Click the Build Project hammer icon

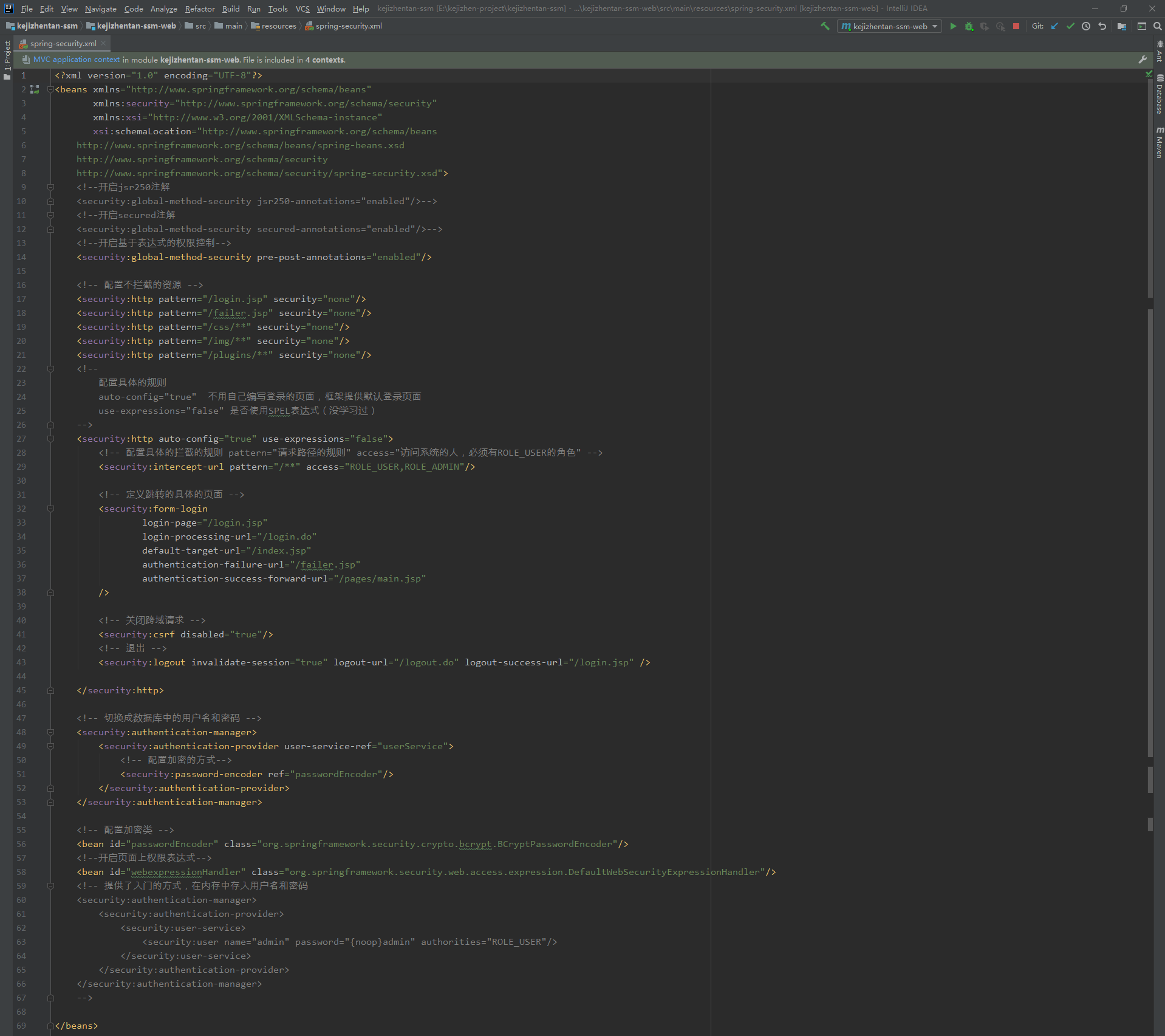(x=825, y=26)
